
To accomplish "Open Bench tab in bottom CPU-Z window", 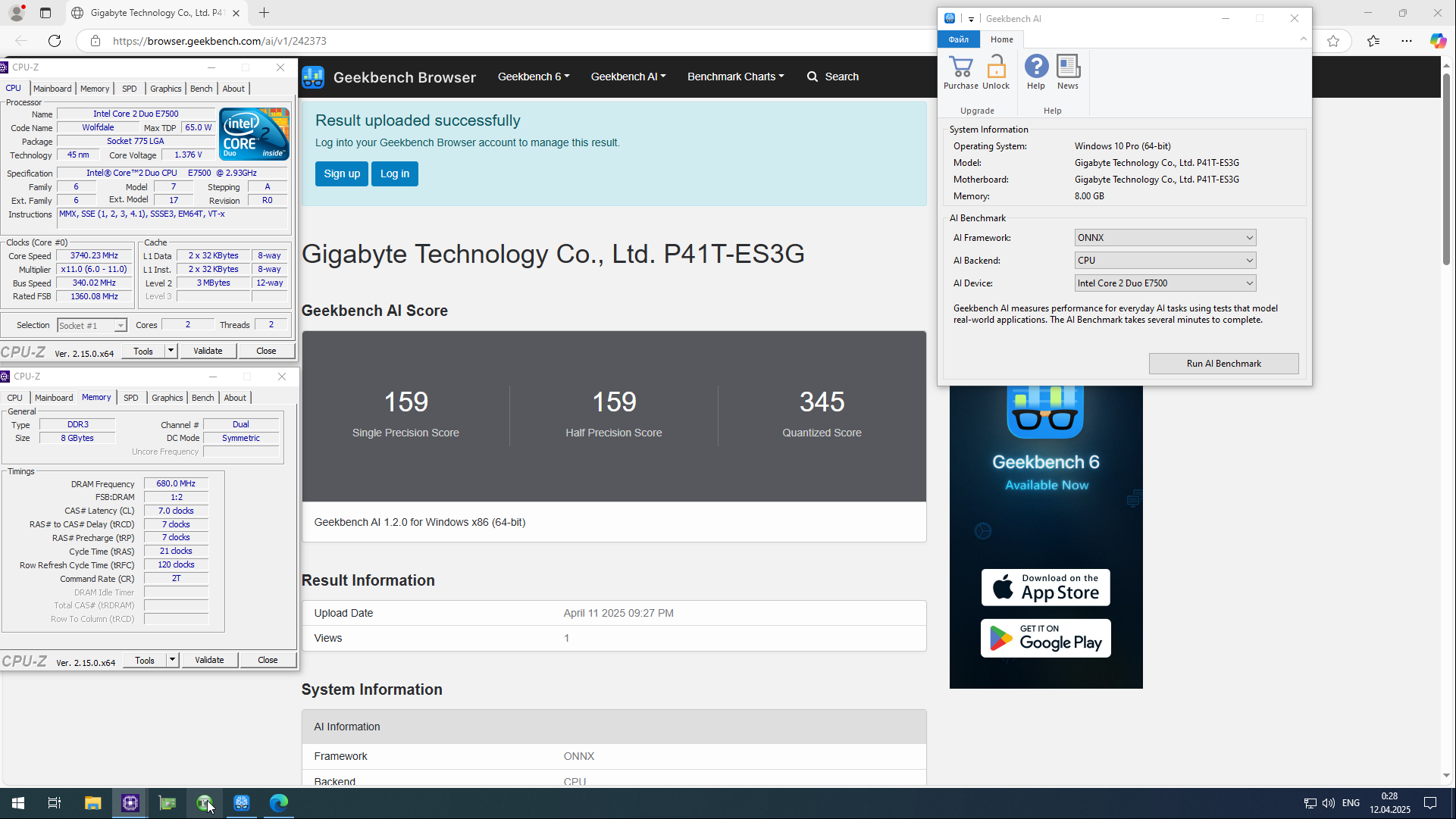I will [x=202, y=398].
